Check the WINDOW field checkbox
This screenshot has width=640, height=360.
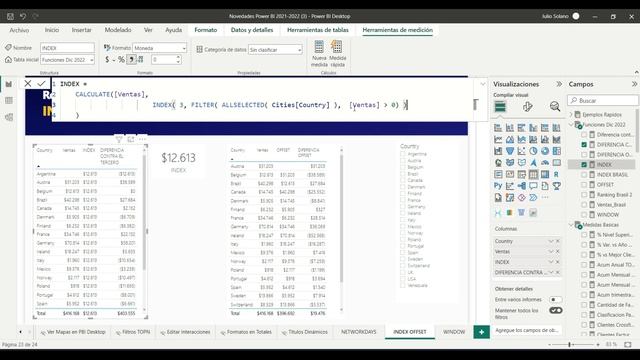coord(584,215)
